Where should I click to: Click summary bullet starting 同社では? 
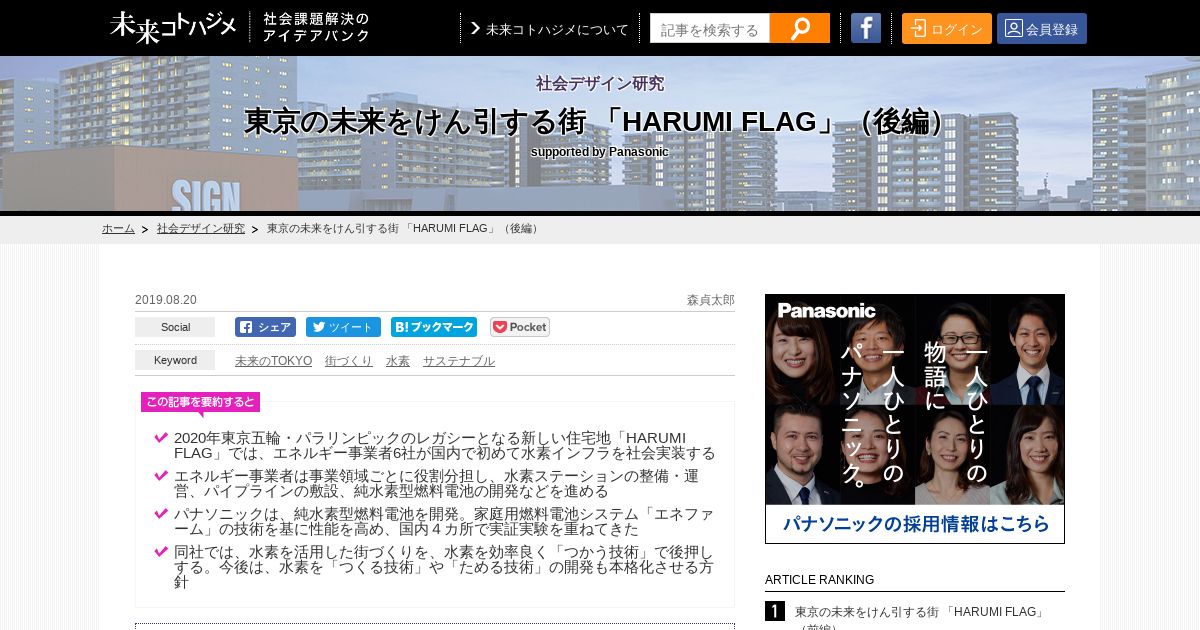444,567
